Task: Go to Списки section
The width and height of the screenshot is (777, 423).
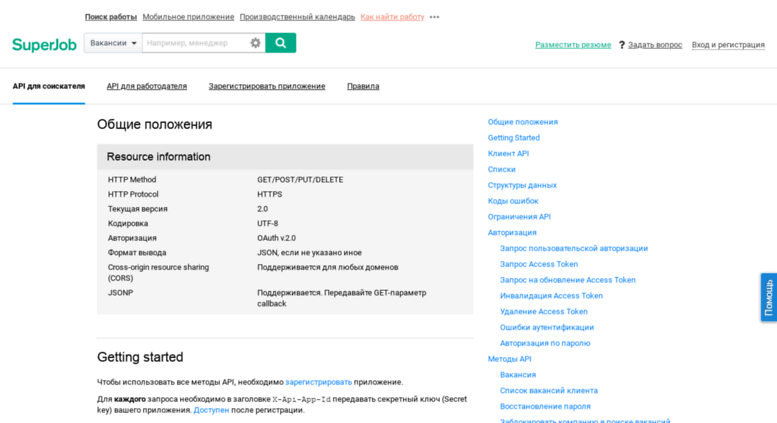Action: 501,169
